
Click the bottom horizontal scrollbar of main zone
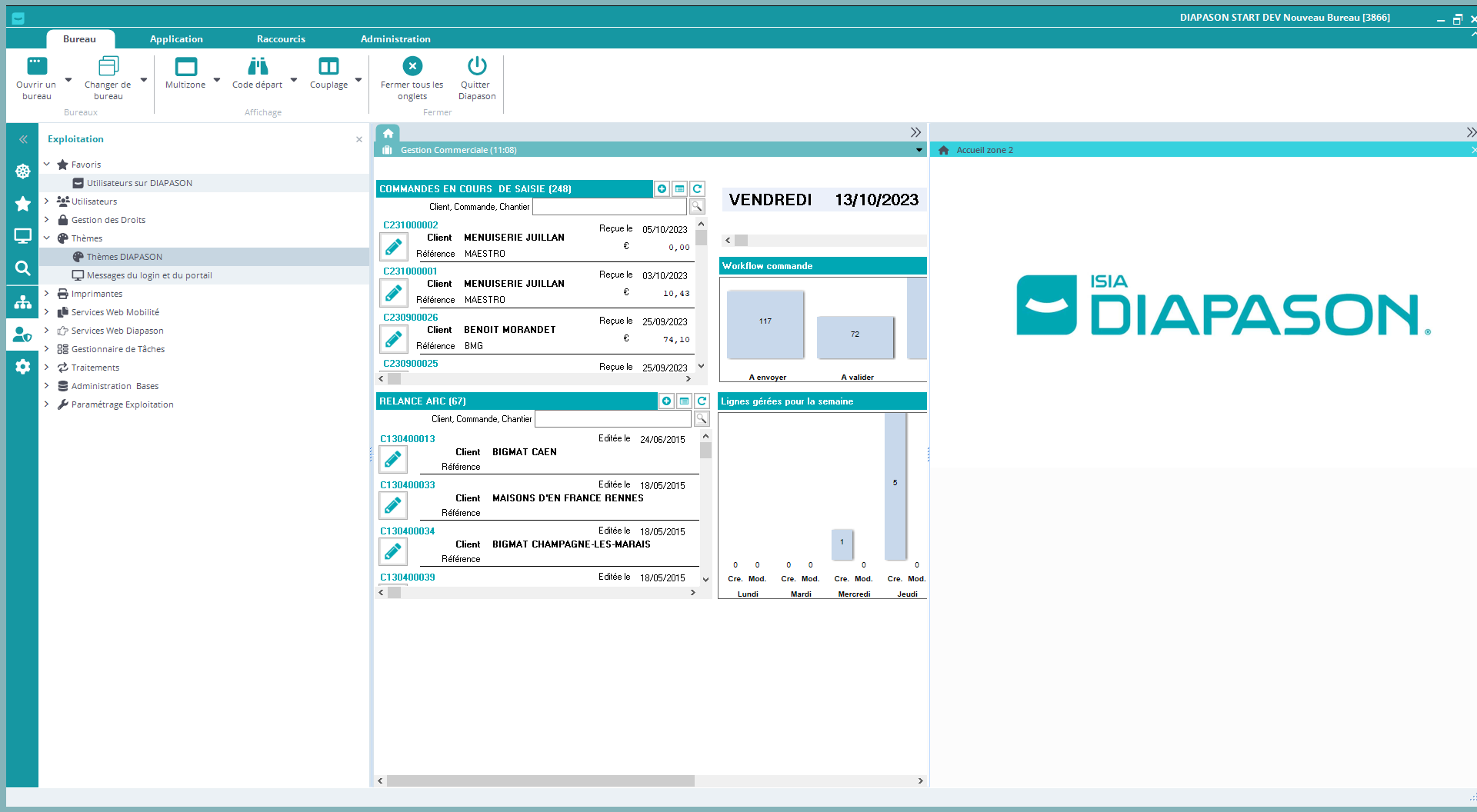(x=540, y=780)
